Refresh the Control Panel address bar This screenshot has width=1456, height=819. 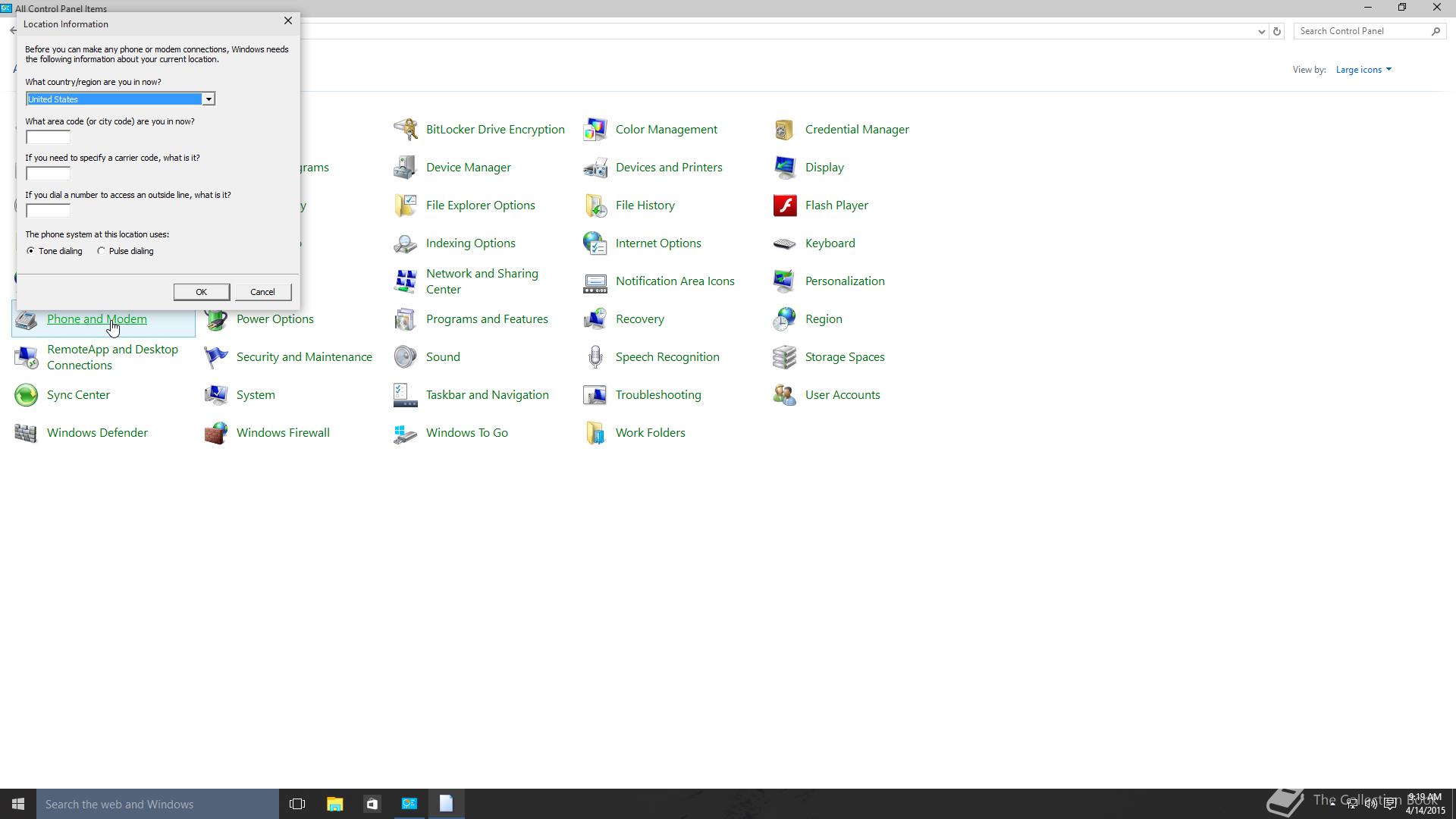[x=1277, y=31]
